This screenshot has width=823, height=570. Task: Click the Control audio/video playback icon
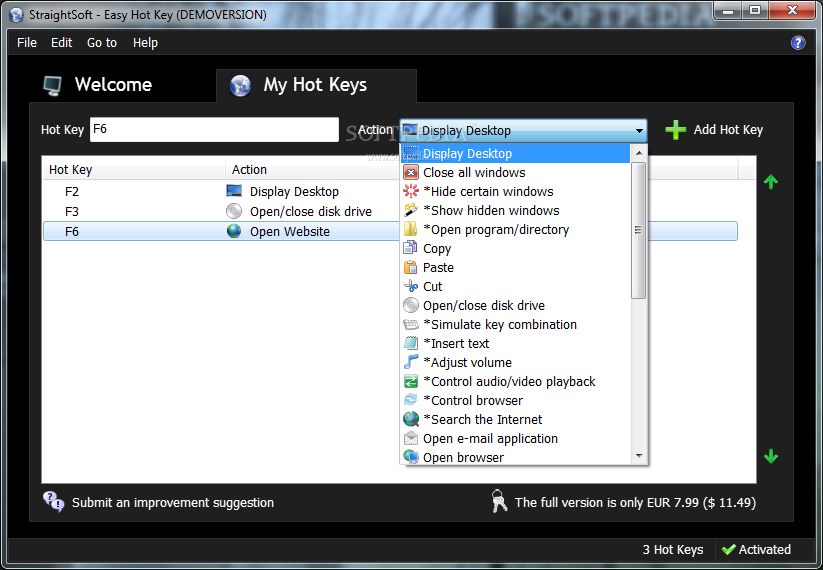[x=410, y=381]
